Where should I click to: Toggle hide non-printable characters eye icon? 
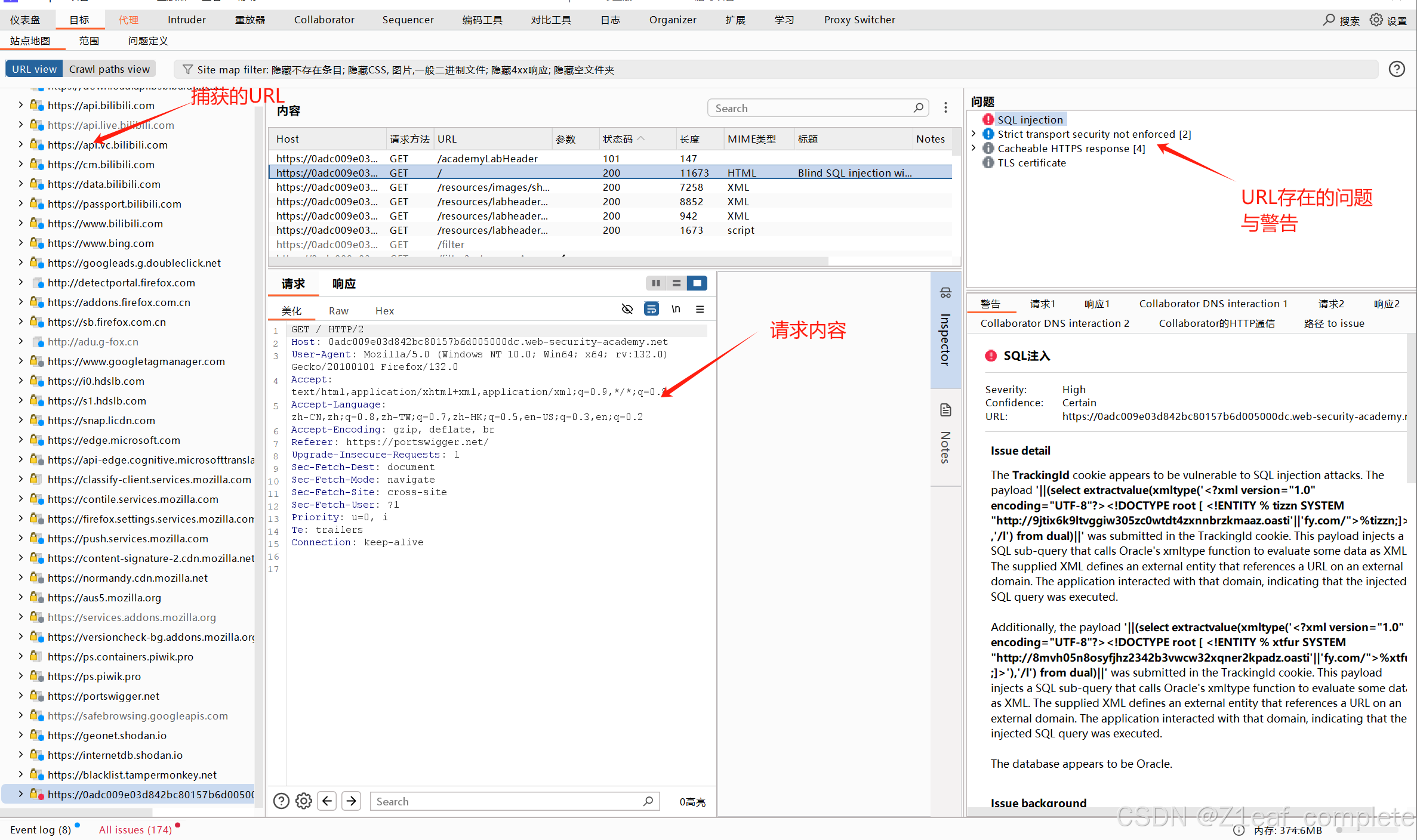(x=627, y=309)
